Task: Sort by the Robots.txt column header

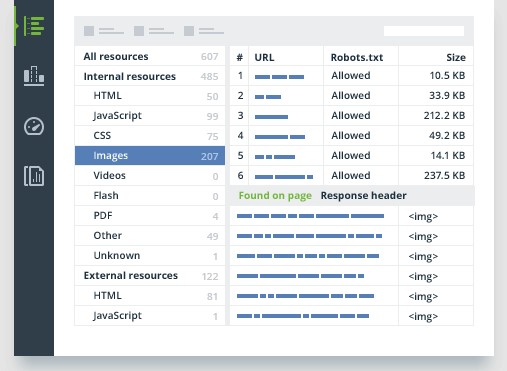Action: coord(357,57)
